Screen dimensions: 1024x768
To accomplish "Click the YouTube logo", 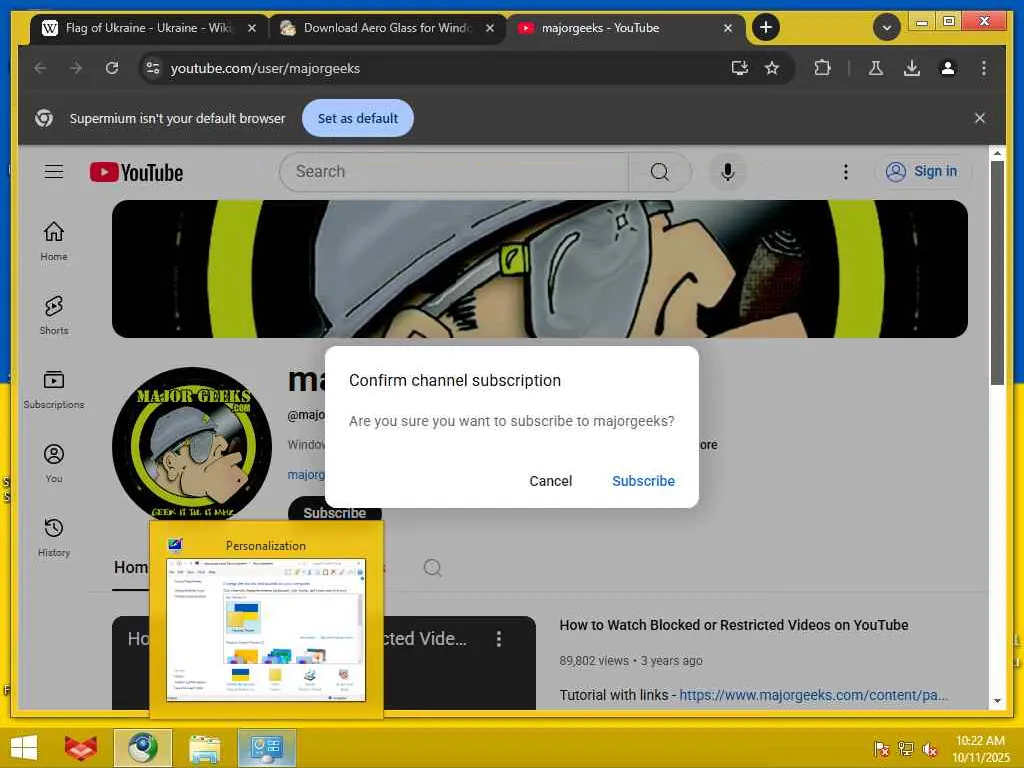I will tap(136, 172).
